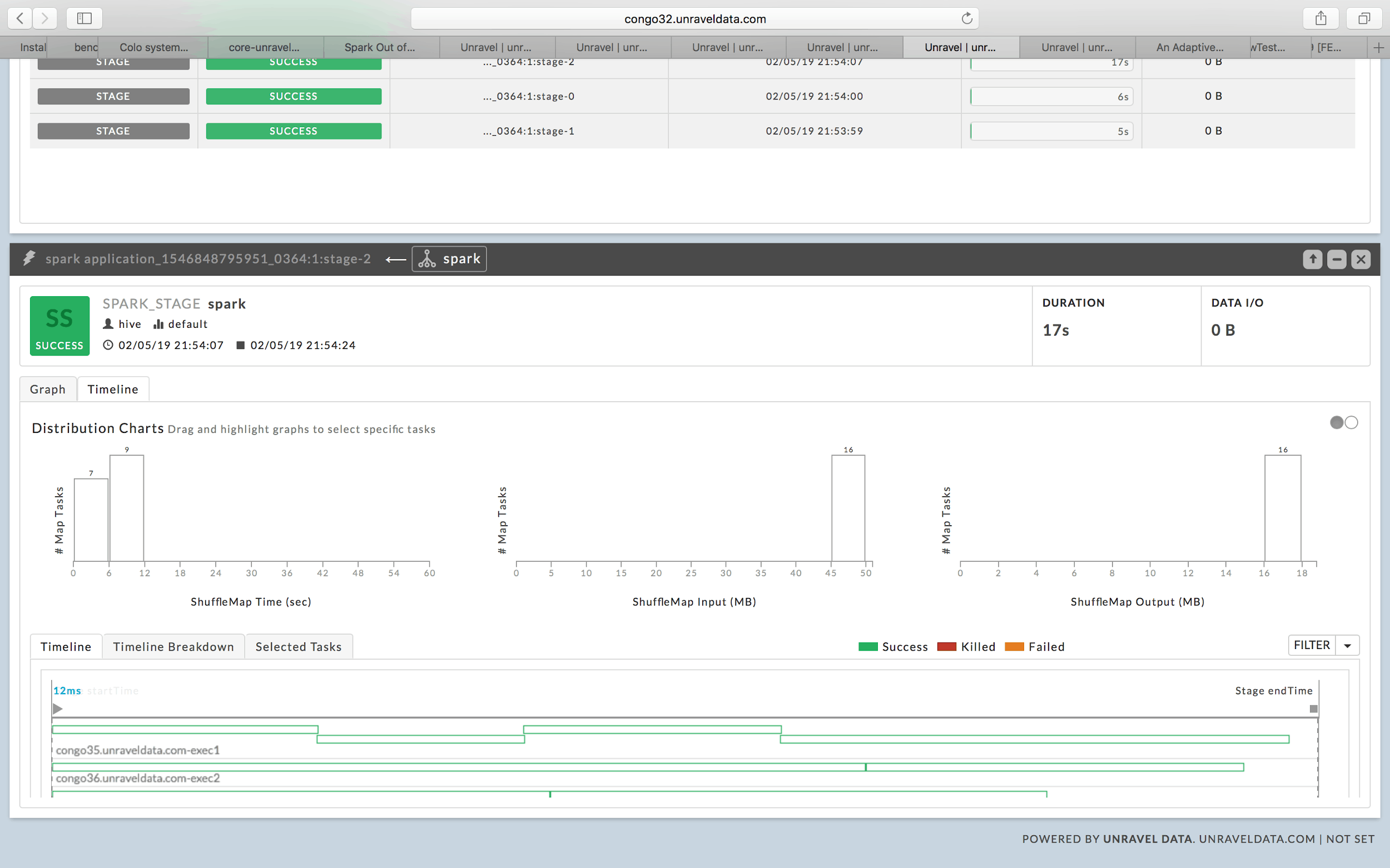This screenshot has width=1390, height=868.
Task: Click timeline play start triangle
Action: (x=57, y=709)
